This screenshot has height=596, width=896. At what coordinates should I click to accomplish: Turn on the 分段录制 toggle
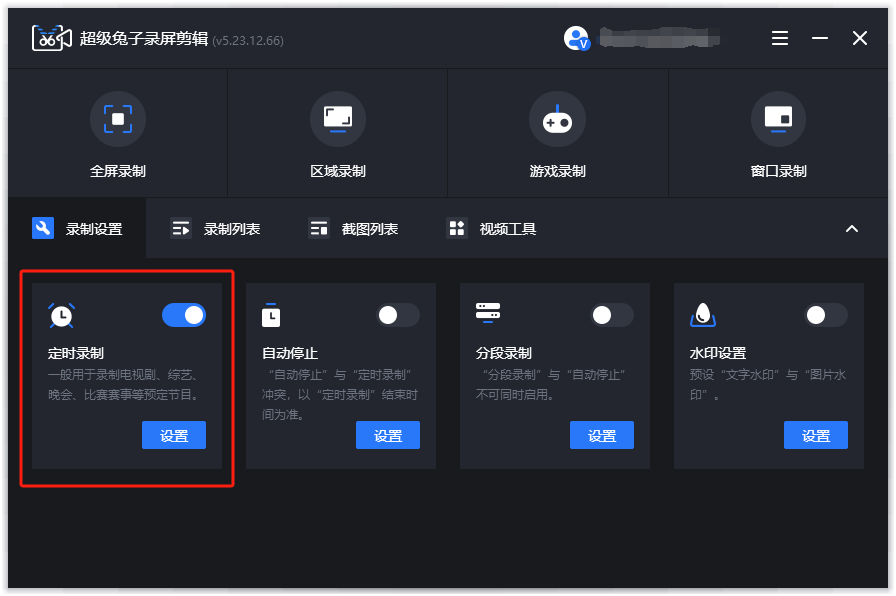[612, 315]
